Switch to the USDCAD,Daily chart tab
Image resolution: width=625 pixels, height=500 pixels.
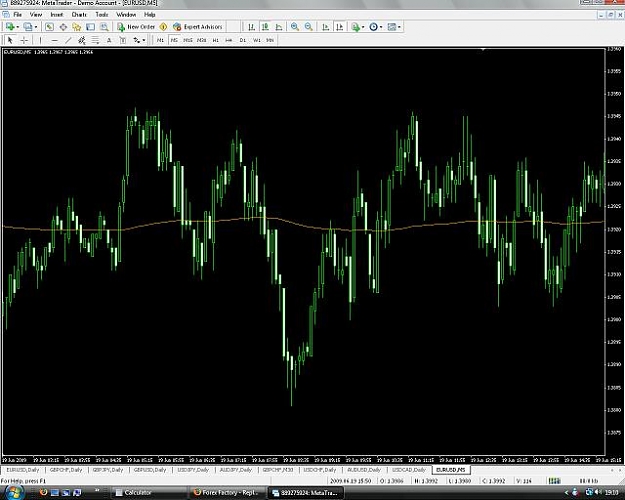[409, 470]
